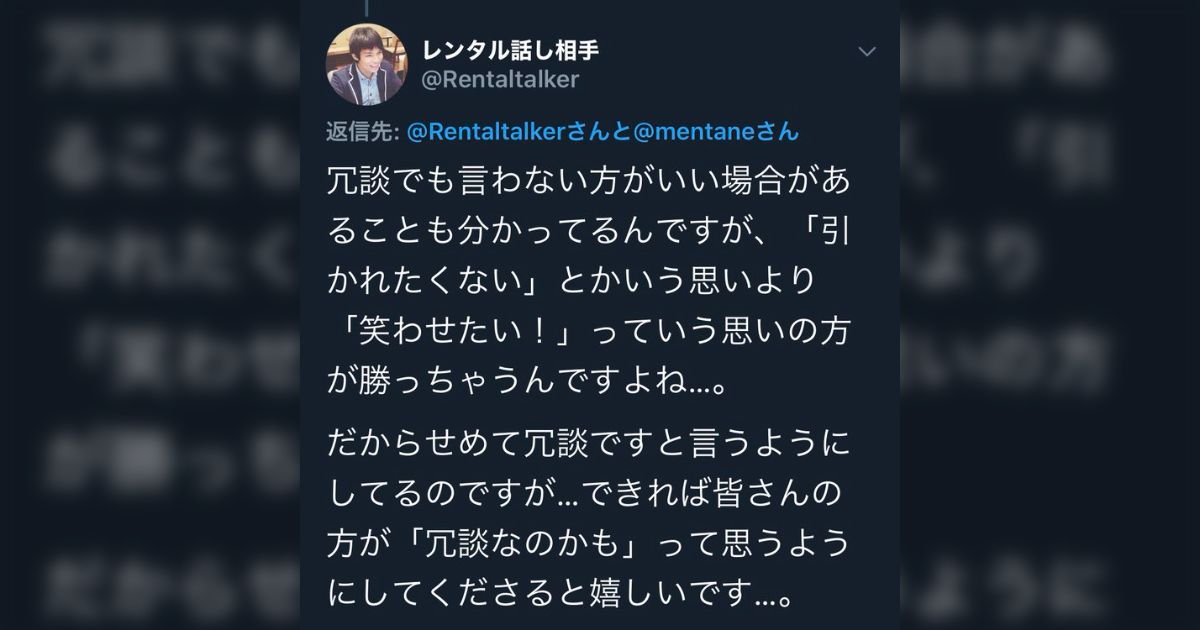Open the @mentaneさん mention link
The image size is (1200, 630).
click(716, 132)
